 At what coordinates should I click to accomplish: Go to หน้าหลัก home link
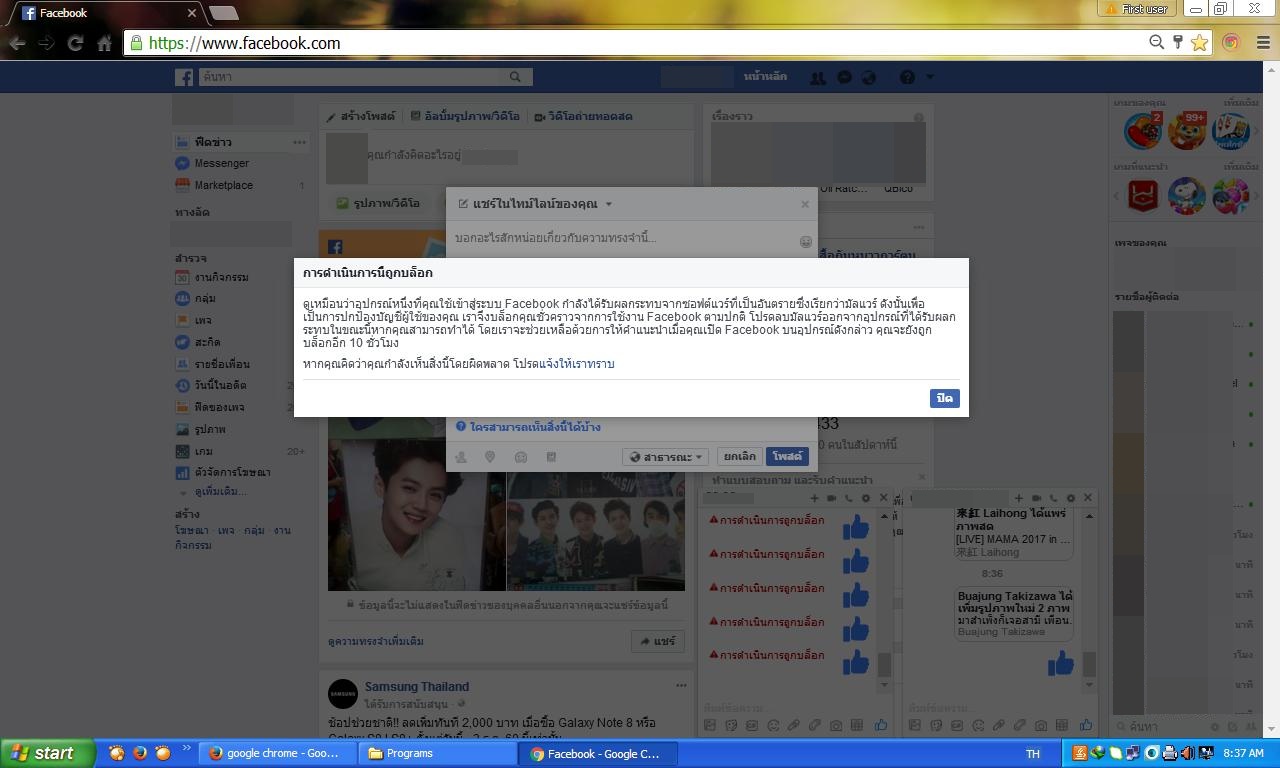point(765,77)
